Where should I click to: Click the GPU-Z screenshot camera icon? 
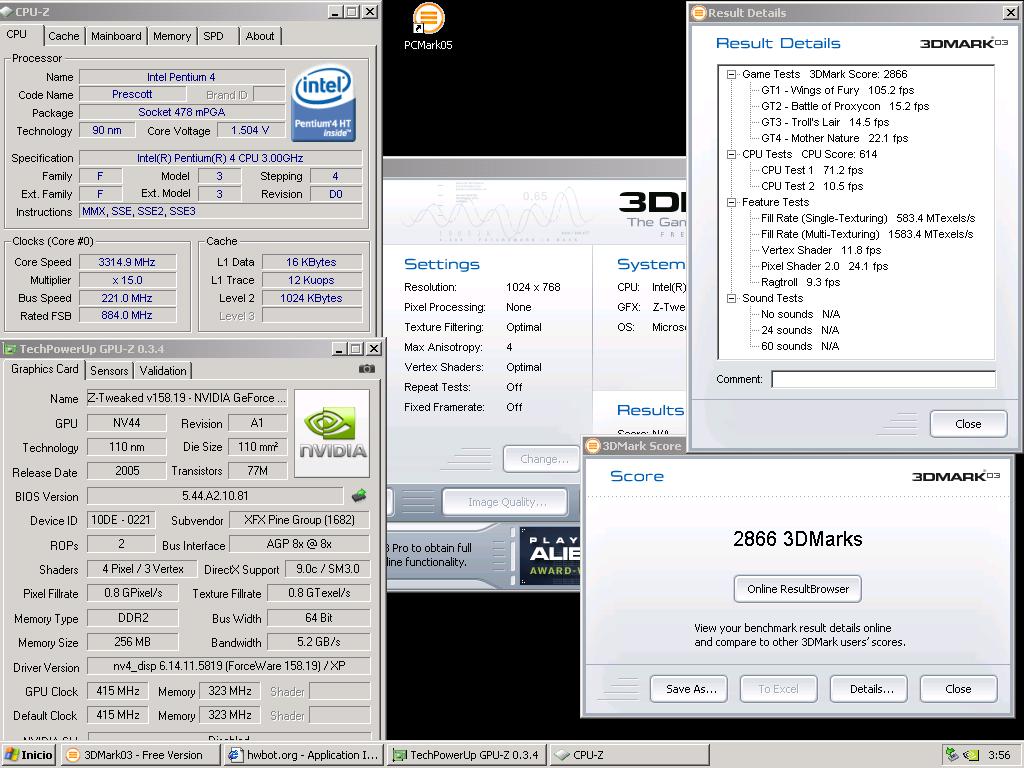tap(366, 369)
